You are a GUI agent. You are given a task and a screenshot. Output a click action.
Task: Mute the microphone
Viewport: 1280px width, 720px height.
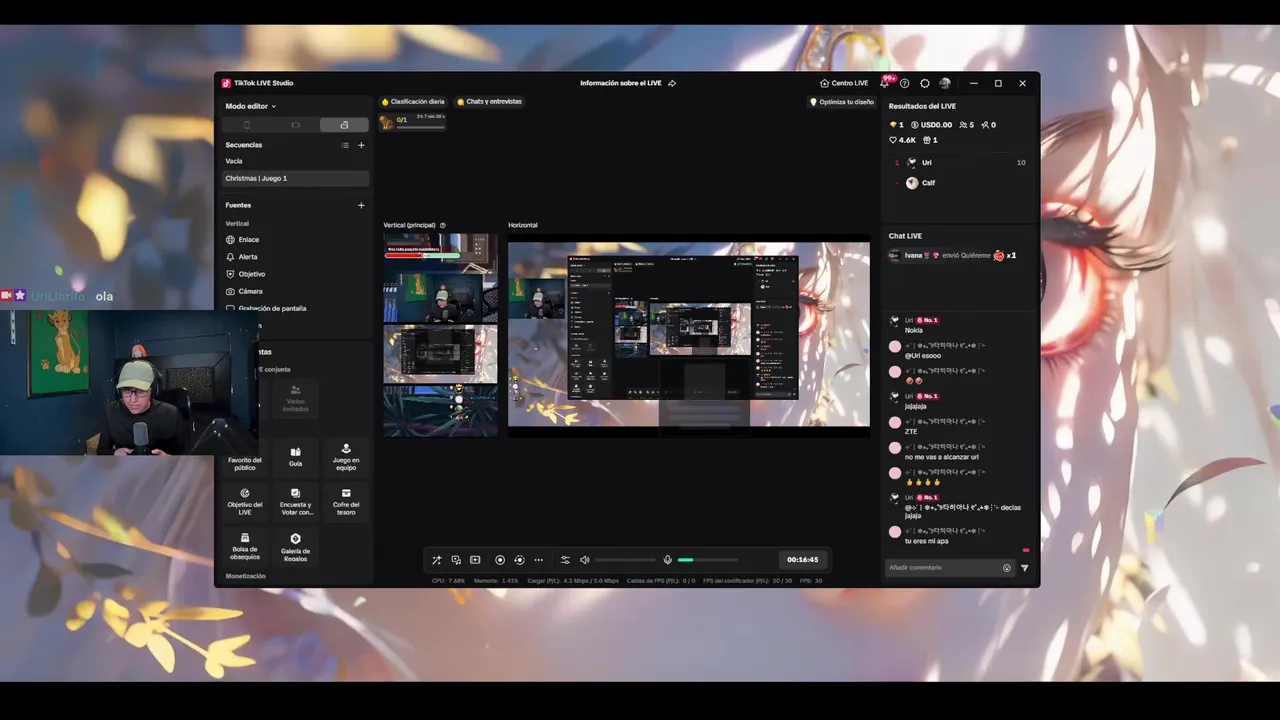[668, 560]
